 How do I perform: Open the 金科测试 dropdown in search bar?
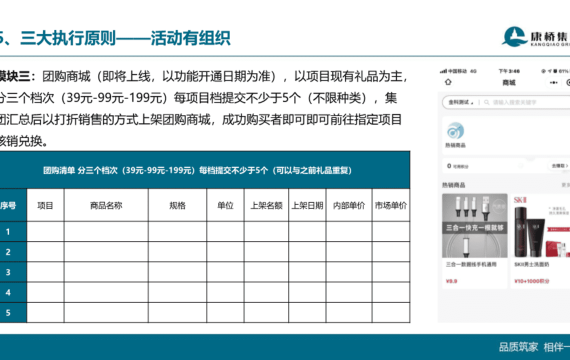pyautogui.click(x=461, y=103)
